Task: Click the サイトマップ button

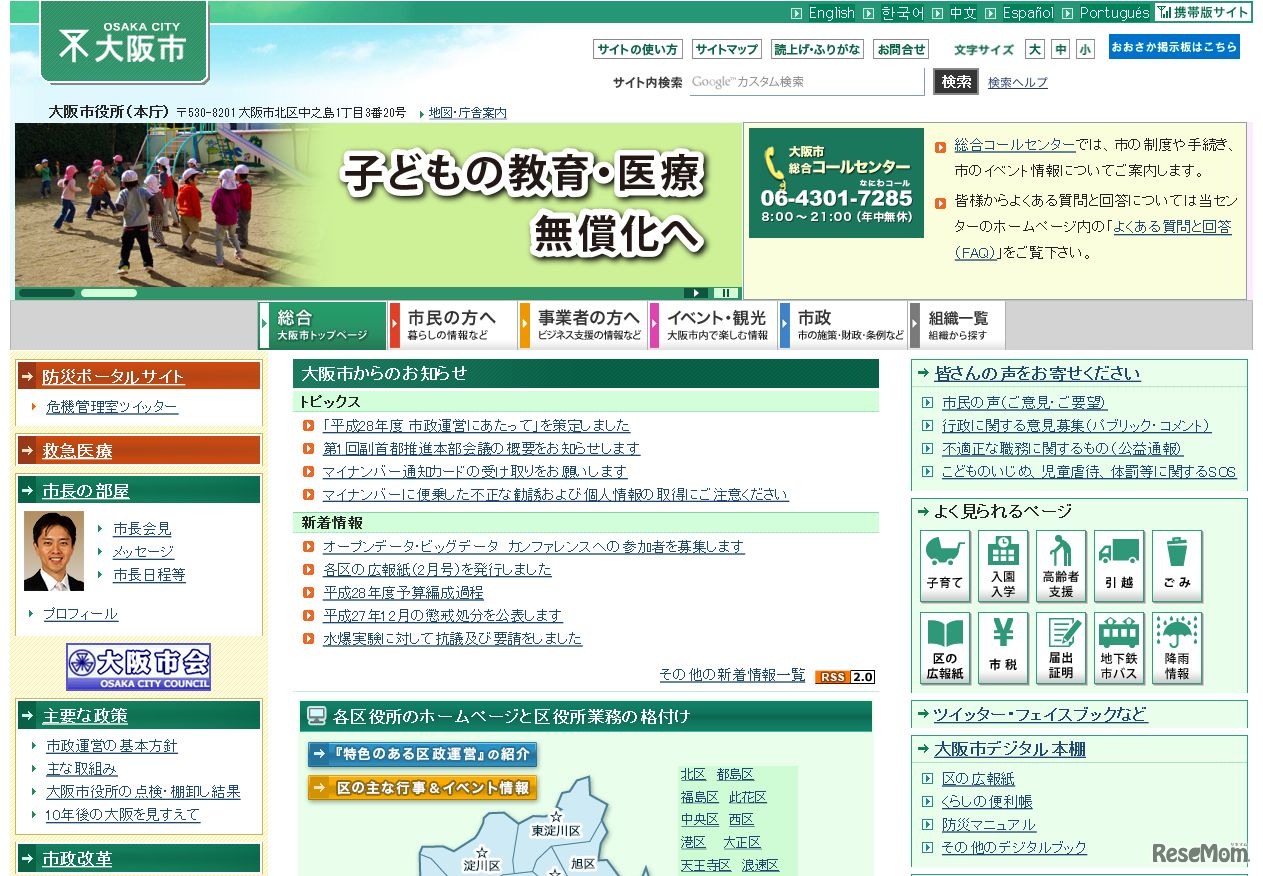Action: click(727, 49)
